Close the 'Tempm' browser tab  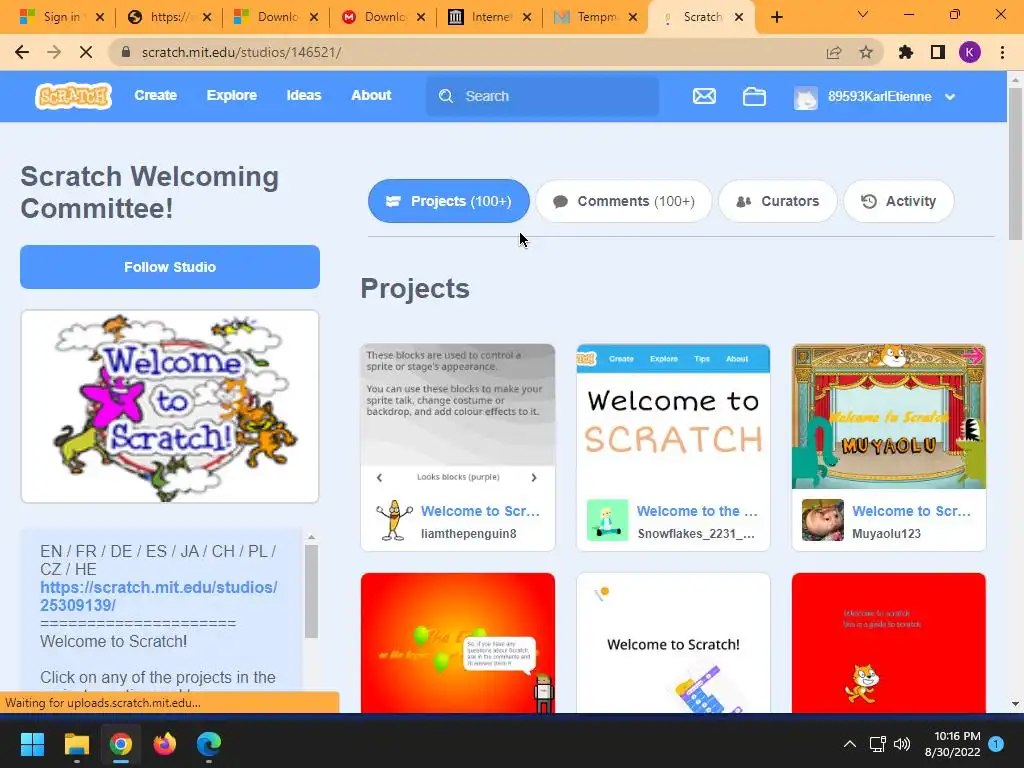(x=633, y=18)
